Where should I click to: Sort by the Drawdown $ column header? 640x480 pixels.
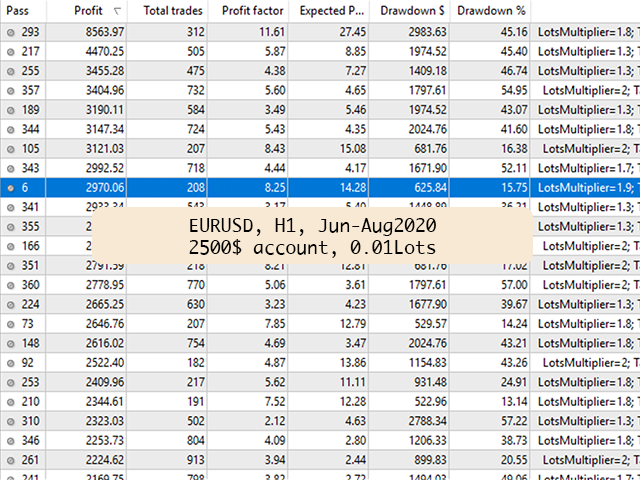tap(409, 11)
